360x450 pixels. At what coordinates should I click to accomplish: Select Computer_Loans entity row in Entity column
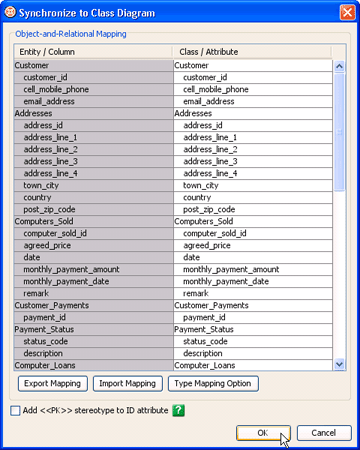tap(94, 365)
